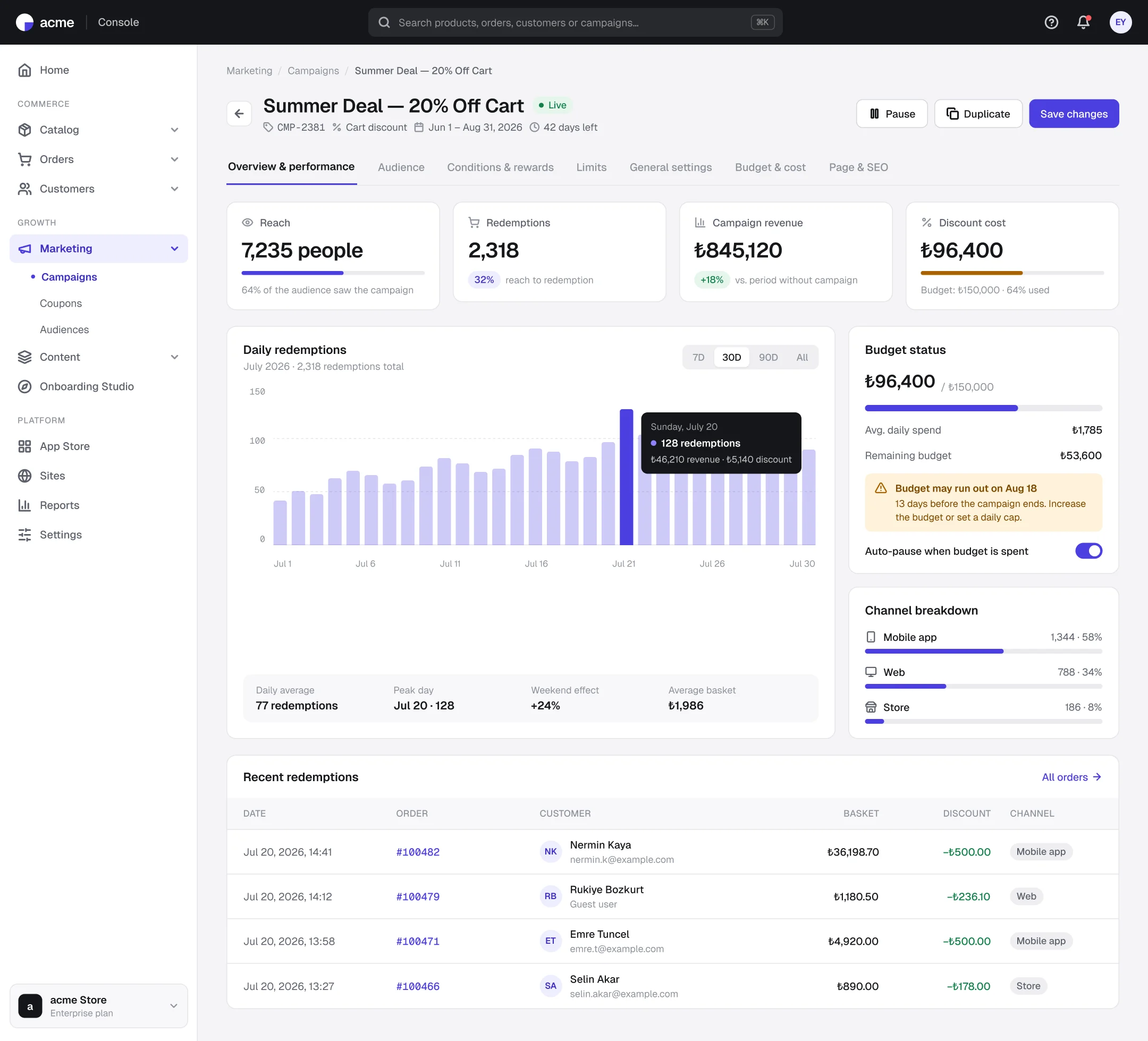Click the Home icon in sidebar
Screen dimensions: 1148x1041
[24, 70]
